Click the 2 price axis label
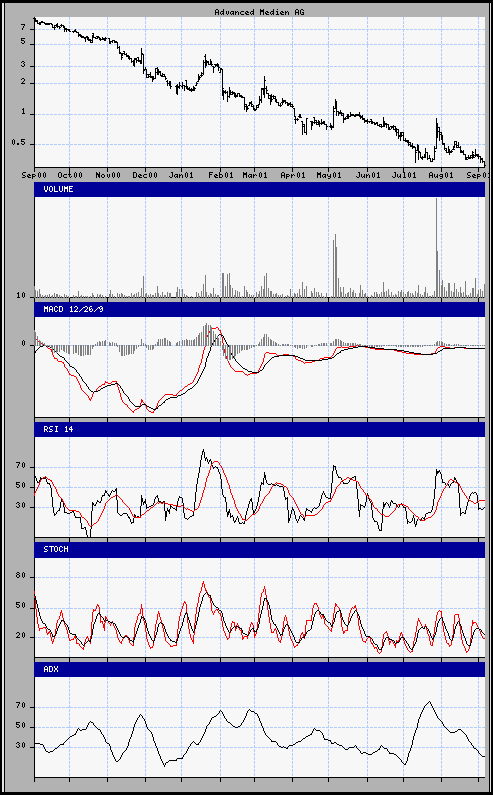Image resolution: width=493 pixels, height=795 pixels. 23,83
